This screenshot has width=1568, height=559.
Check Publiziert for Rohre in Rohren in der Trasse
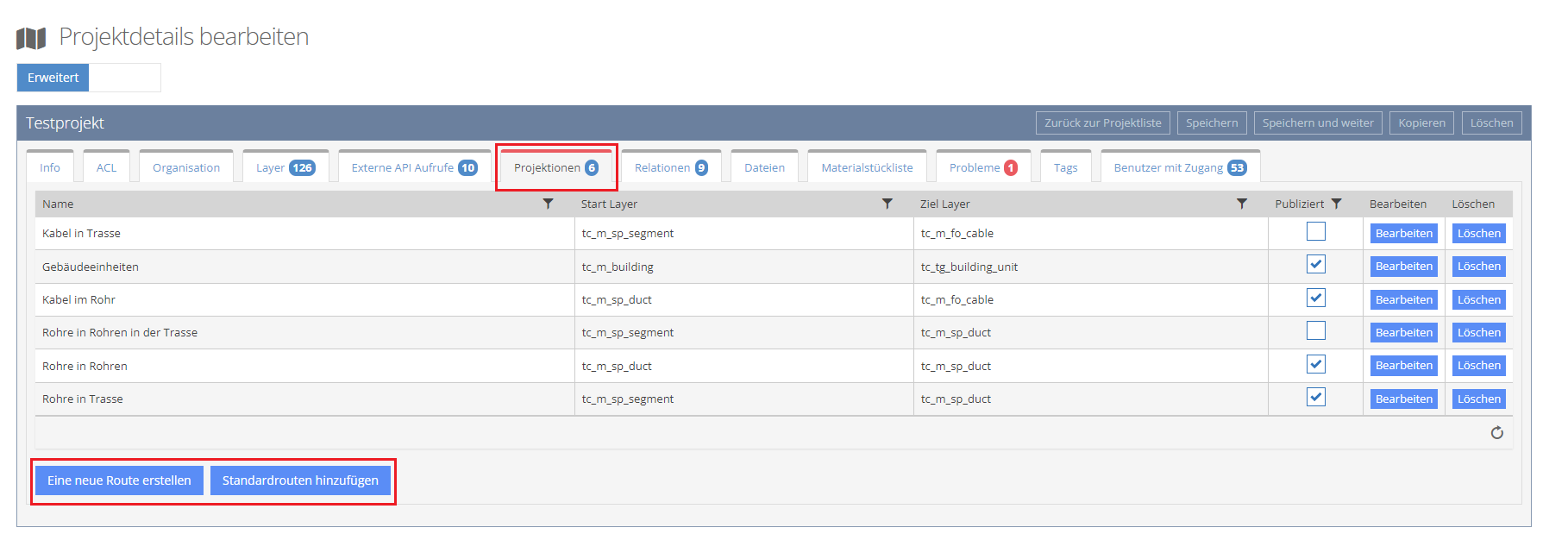pos(1315,331)
